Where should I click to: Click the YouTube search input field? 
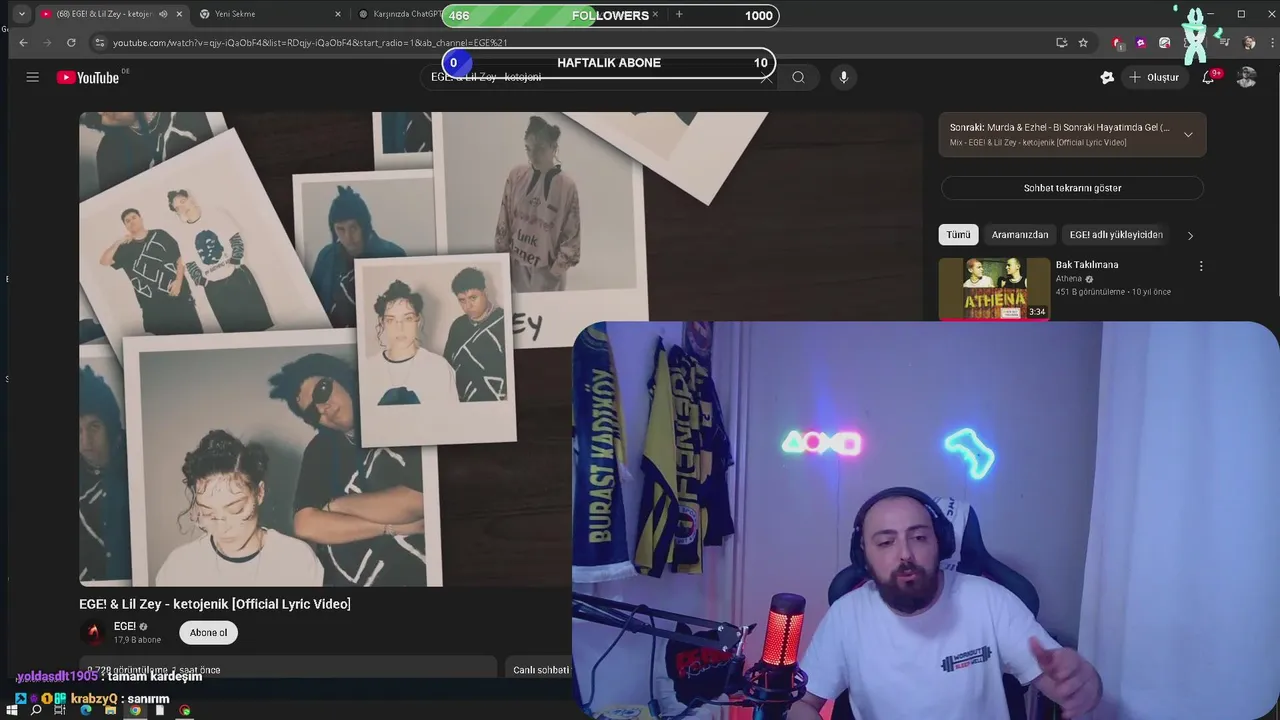tap(600, 77)
